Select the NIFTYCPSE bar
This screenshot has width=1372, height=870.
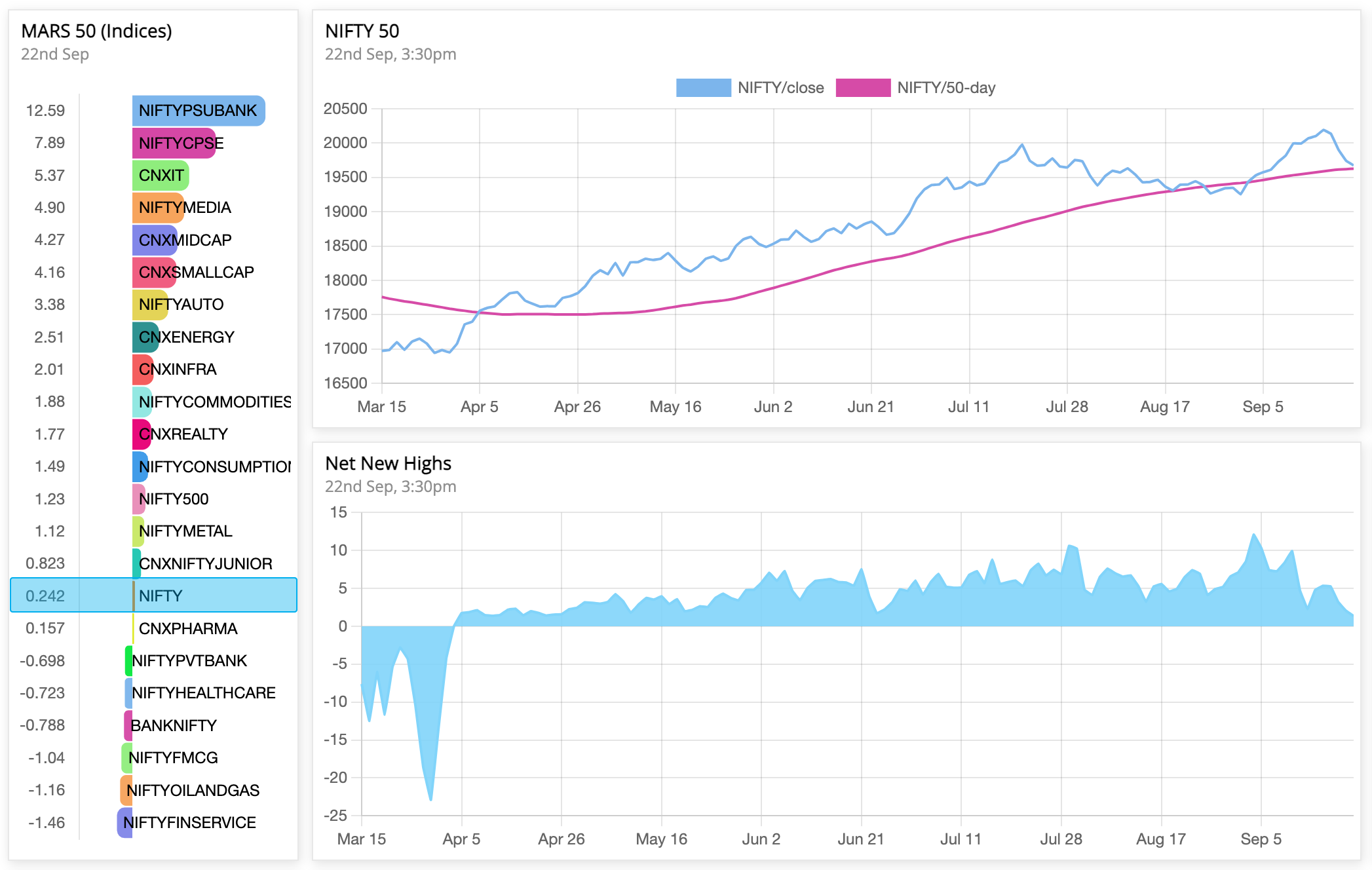tap(174, 143)
